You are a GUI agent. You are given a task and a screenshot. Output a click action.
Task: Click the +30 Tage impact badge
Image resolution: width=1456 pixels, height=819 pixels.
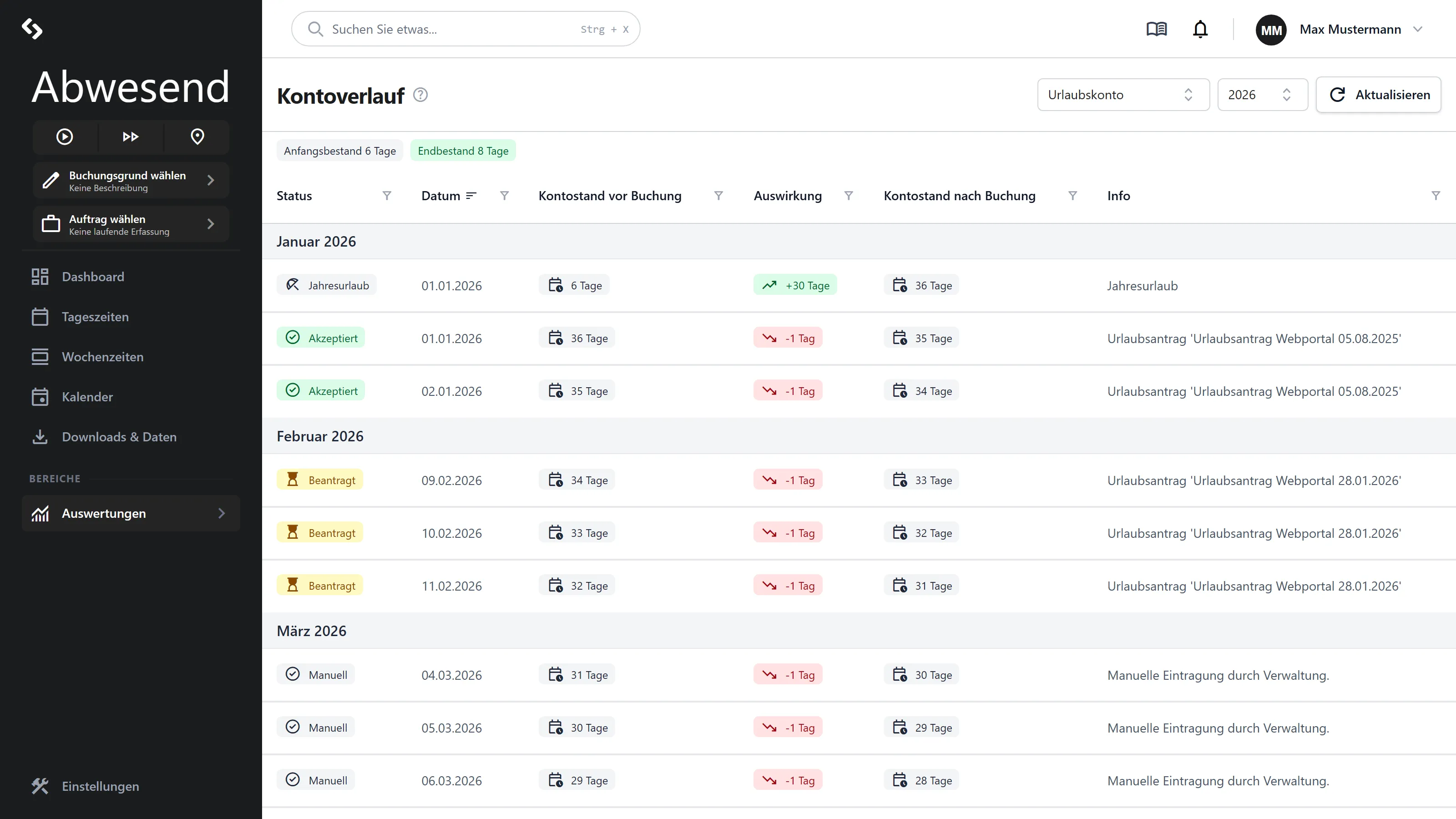pyautogui.click(x=795, y=285)
